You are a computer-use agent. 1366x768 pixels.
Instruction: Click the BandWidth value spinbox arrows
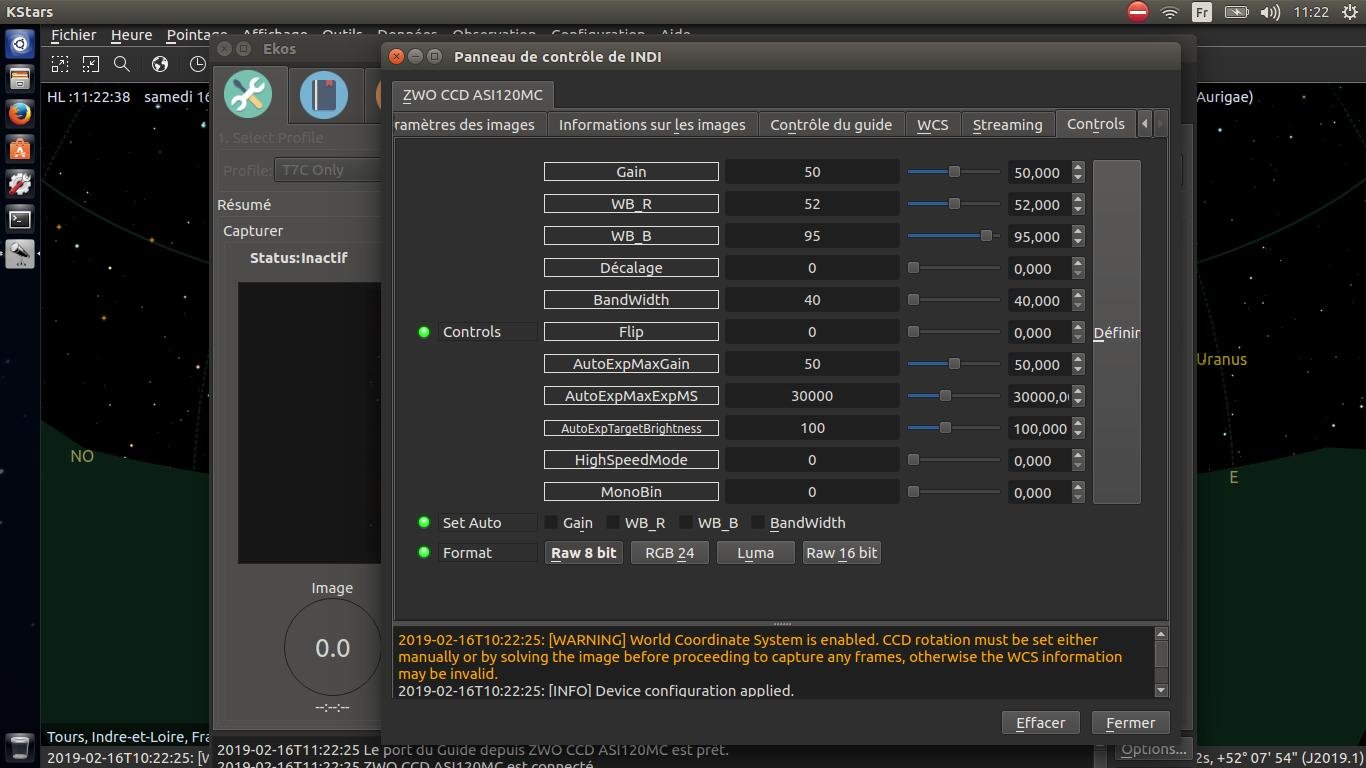click(1078, 300)
